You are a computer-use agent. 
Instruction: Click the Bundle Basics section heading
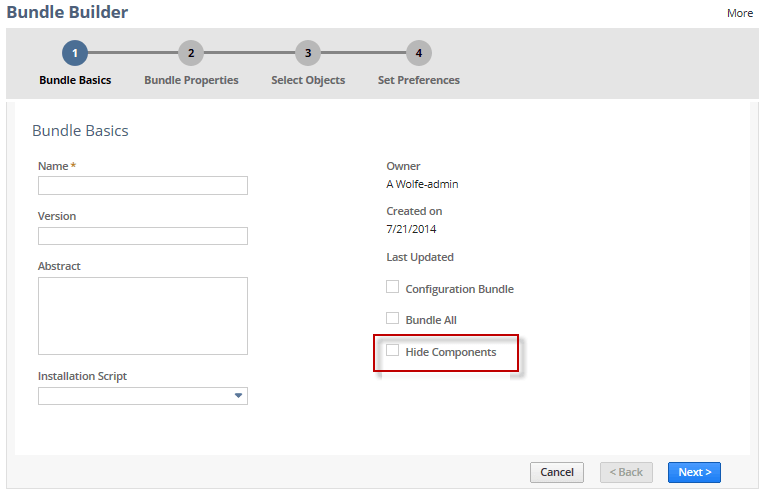(x=80, y=130)
